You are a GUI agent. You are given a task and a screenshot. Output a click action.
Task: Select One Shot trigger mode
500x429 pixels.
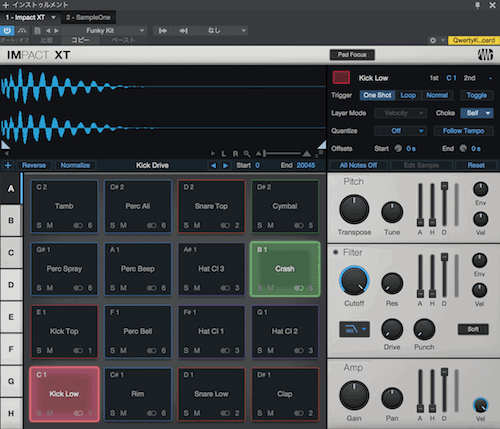click(x=377, y=95)
